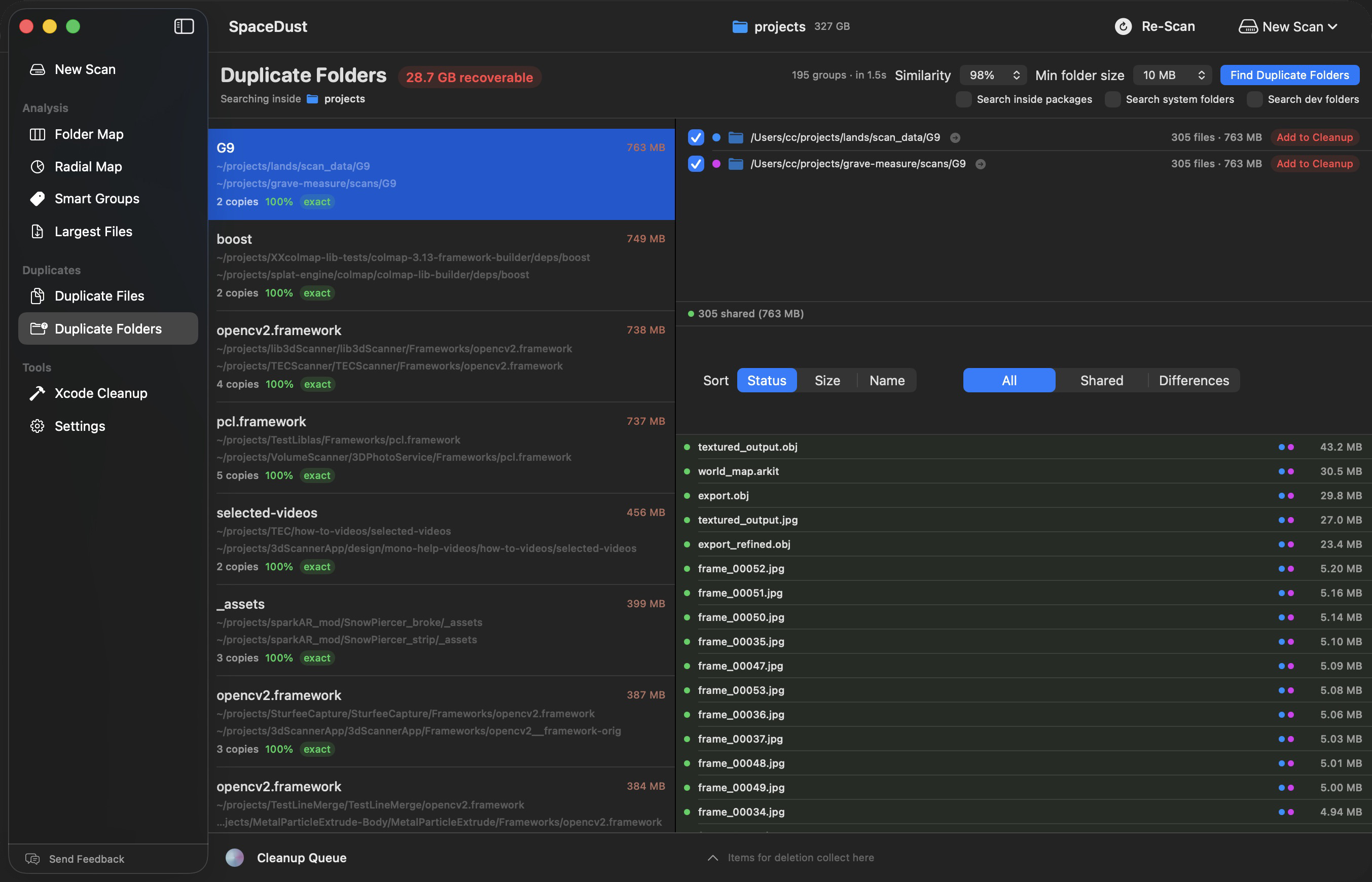Click color dots on textured_output.obj row
1372x882 pixels.
(x=1286, y=447)
